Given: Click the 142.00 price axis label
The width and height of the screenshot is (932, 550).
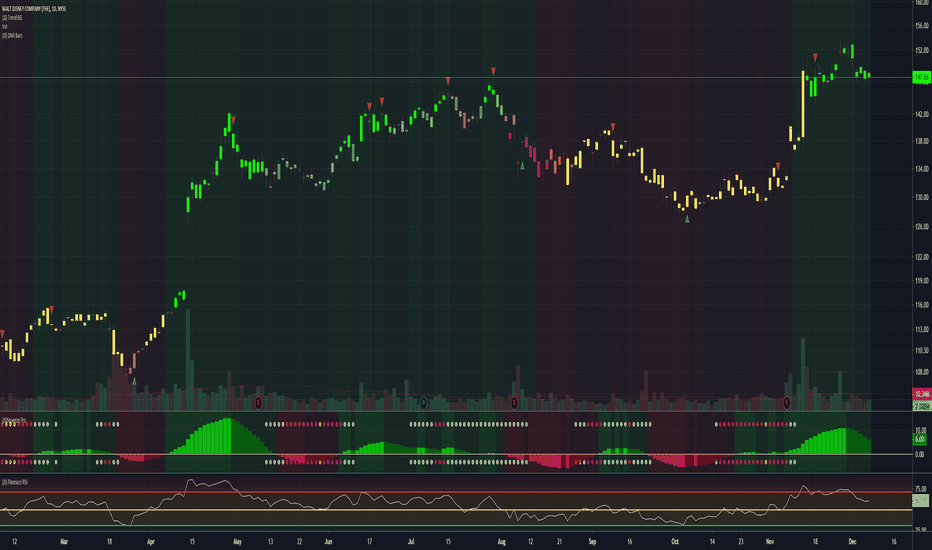Looking at the screenshot, I should 922,114.
